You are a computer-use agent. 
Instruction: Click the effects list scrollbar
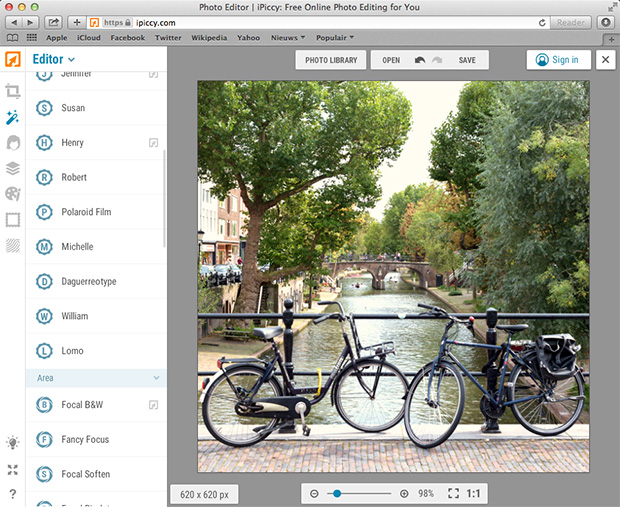164,199
